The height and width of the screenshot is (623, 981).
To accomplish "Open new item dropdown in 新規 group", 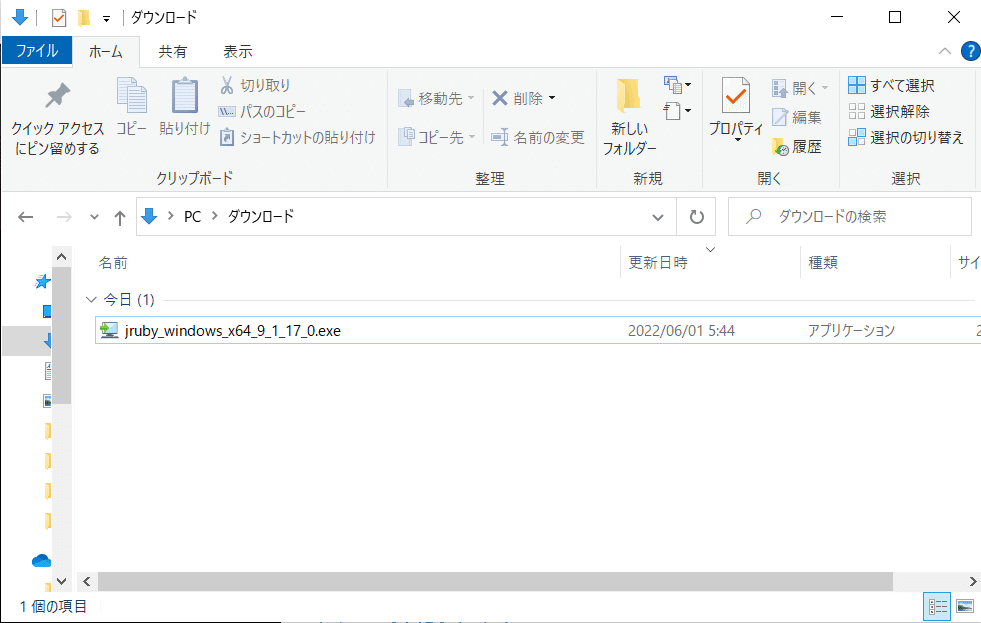I will click(678, 84).
